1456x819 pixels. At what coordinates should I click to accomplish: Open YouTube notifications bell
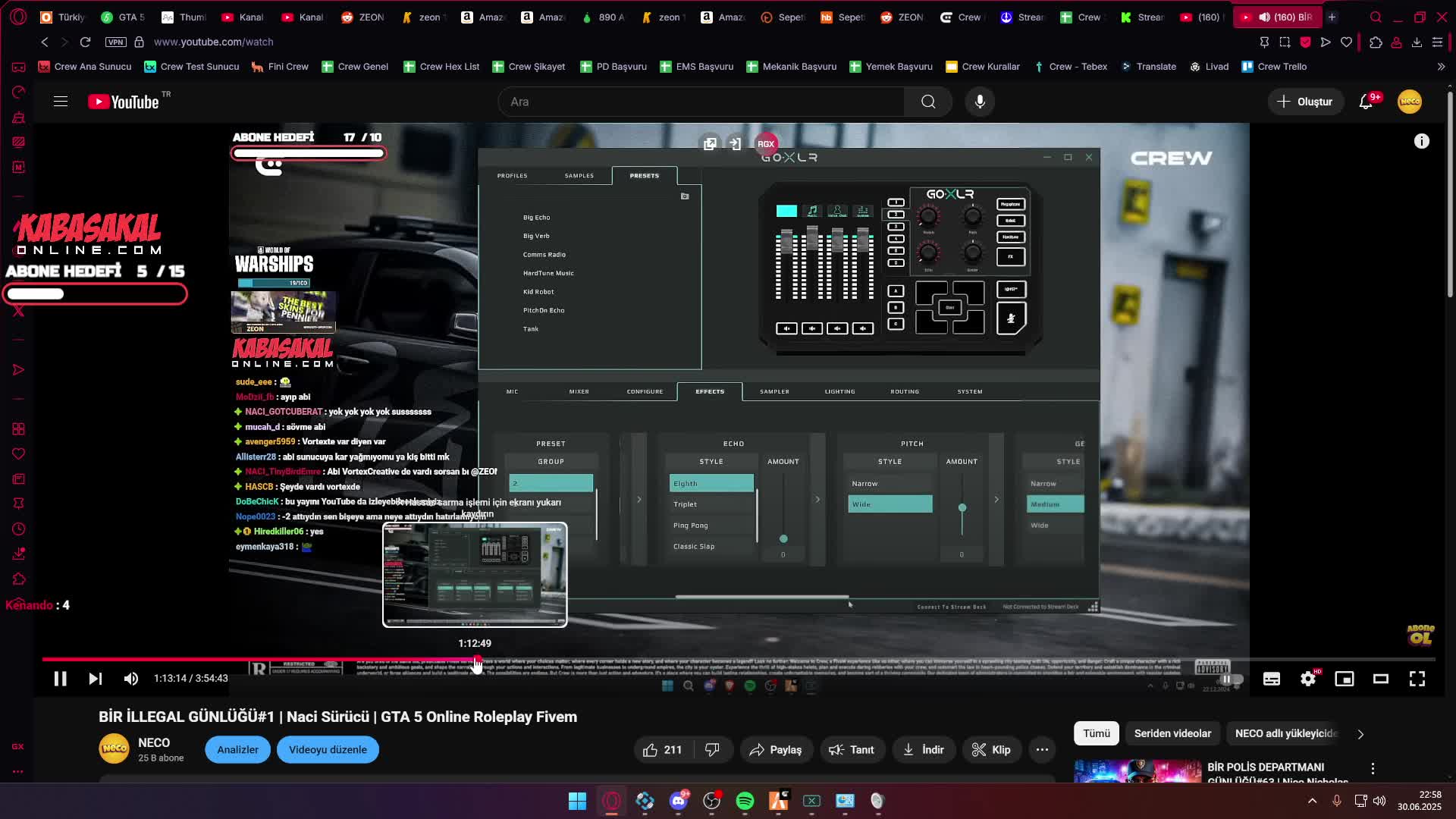(x=1366, y=102)
